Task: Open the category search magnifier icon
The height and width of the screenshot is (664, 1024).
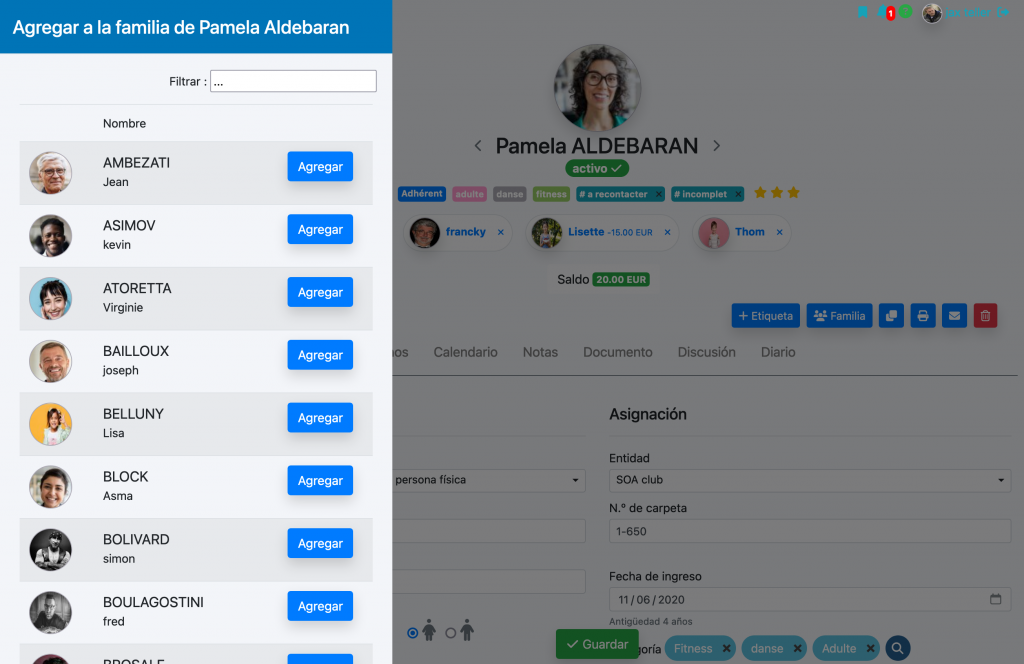Action: (x=897, y=648)
